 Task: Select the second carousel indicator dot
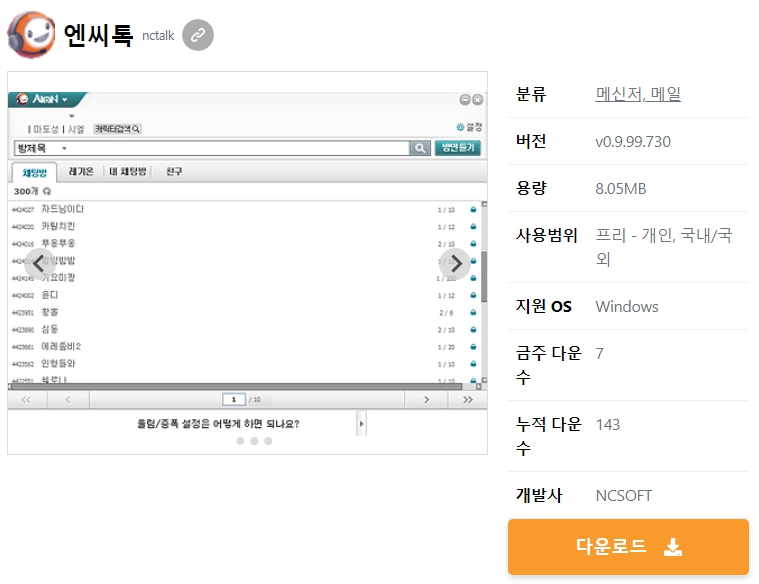[254, 441]
